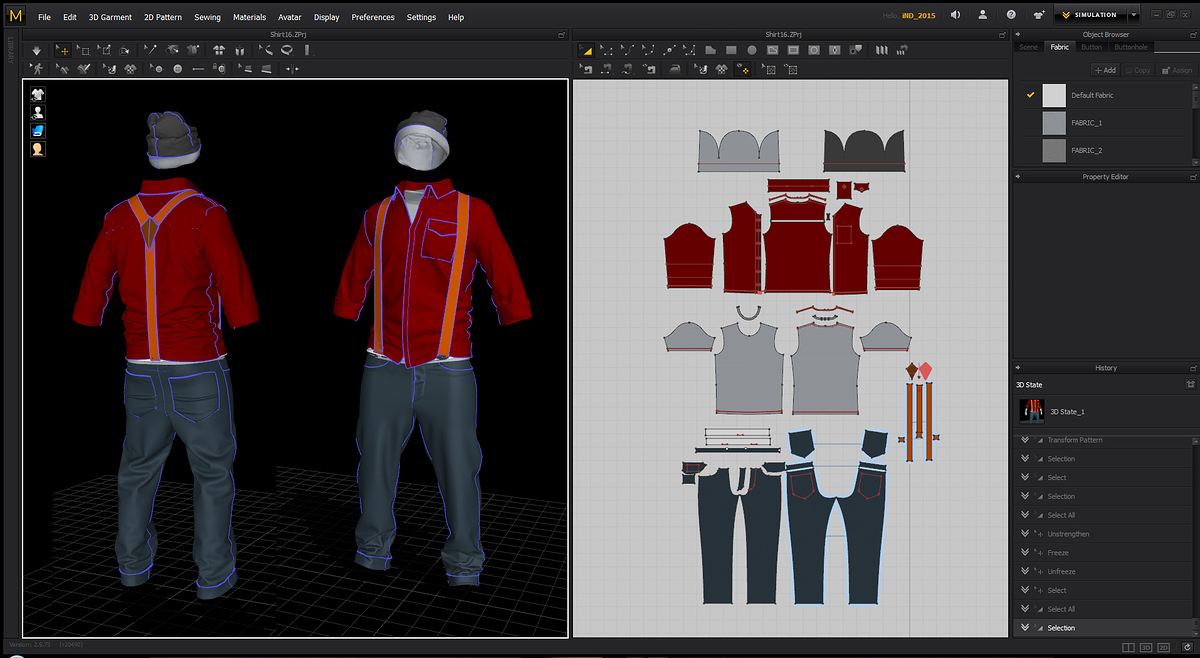Viewport: 1200px width, 658px height.
Task: Undock the 3D window via its pop-out icon
Action: point(562,35)
